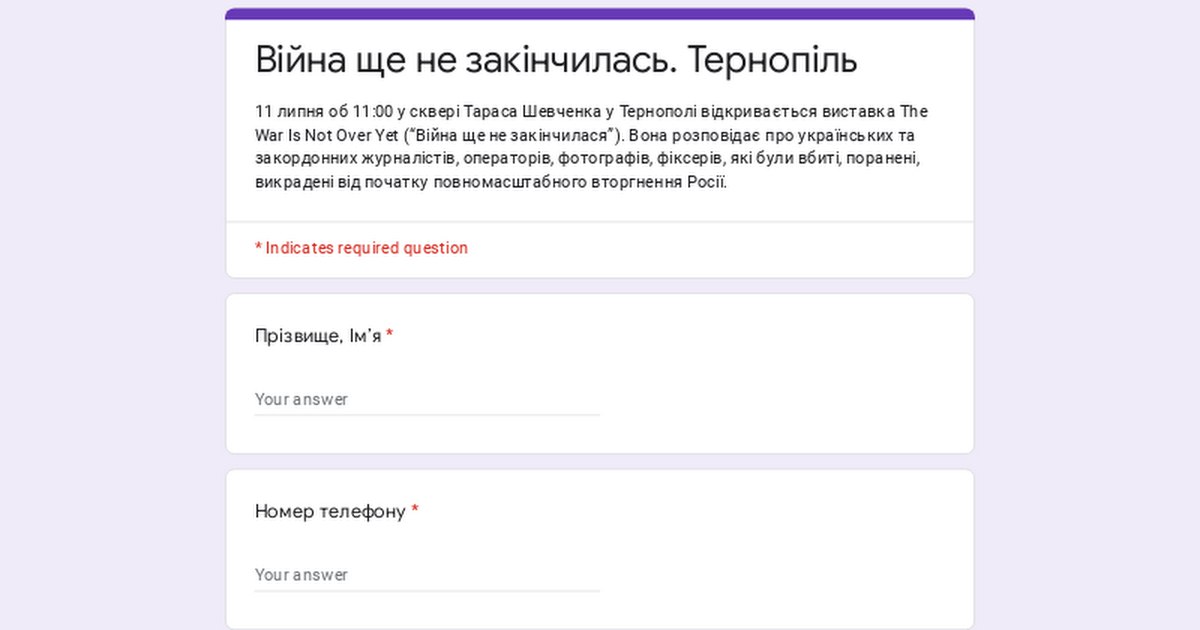The width and height of the screenshot is (1200, 630).
Task: Focus the Номер телефону answer field
Action: tap(427, 575)
